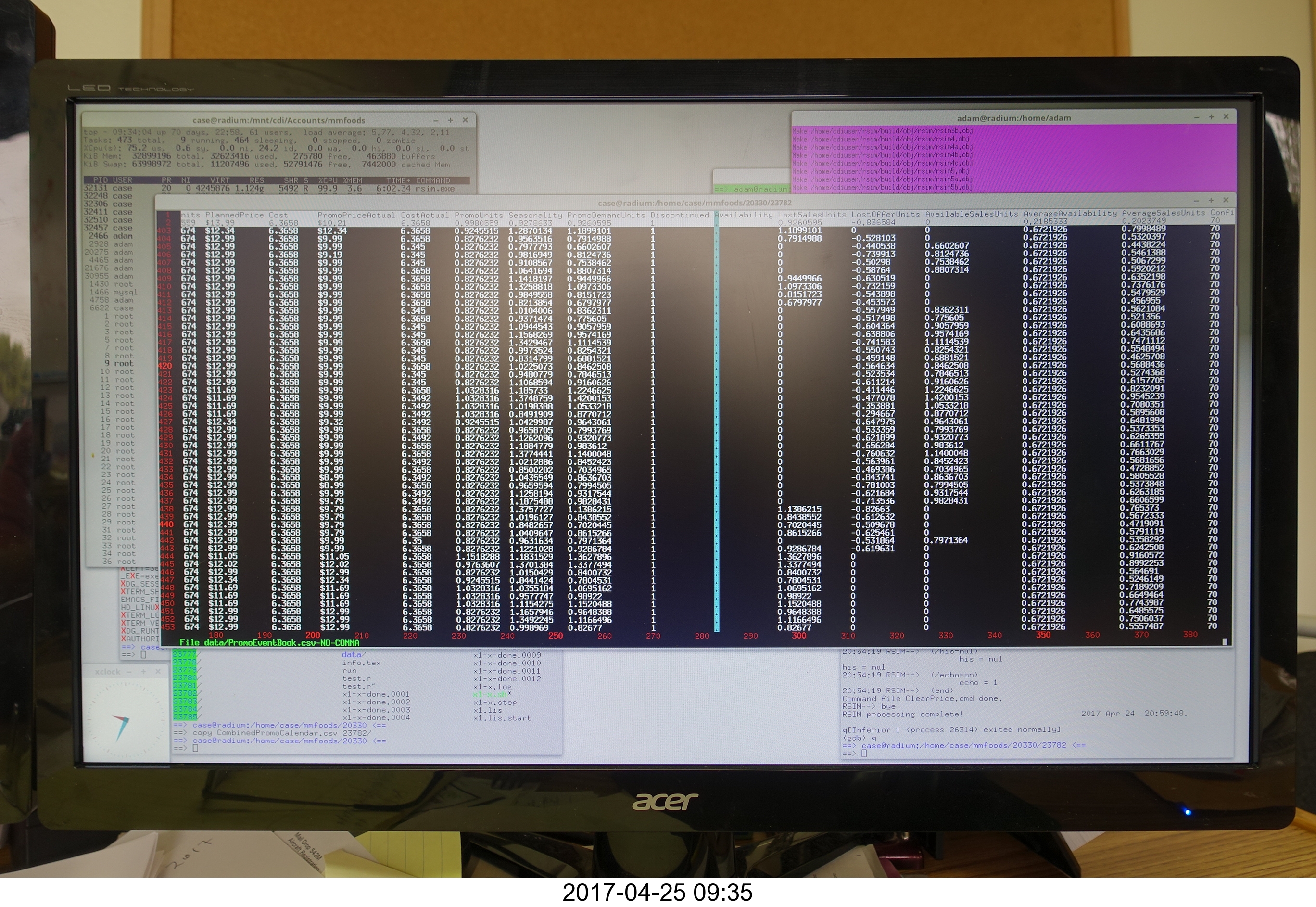Screen dimensions: 1316x907
Task: Close the case@radium mmfoods top window
Action: pyautogui.click(x=465, y=120)
